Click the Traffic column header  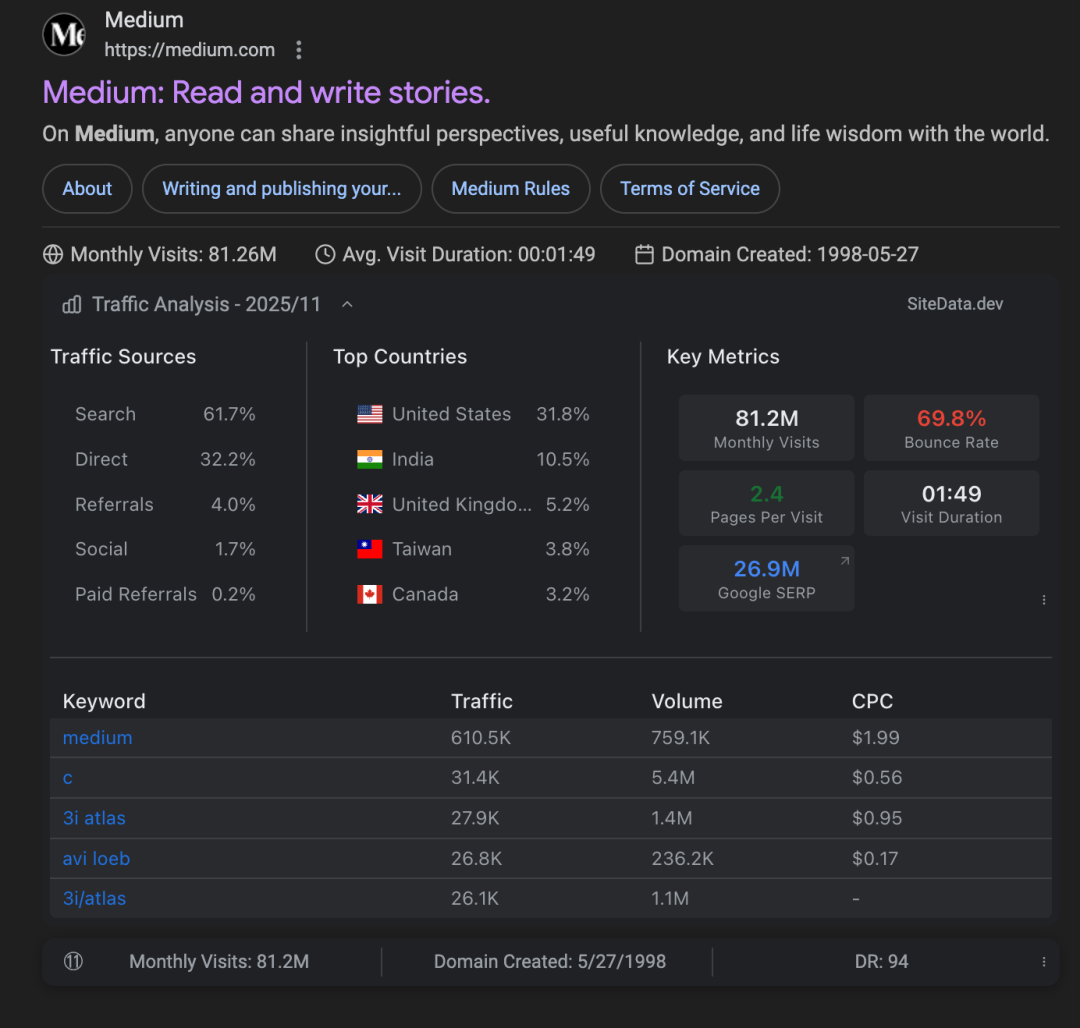tap(481, 701)
